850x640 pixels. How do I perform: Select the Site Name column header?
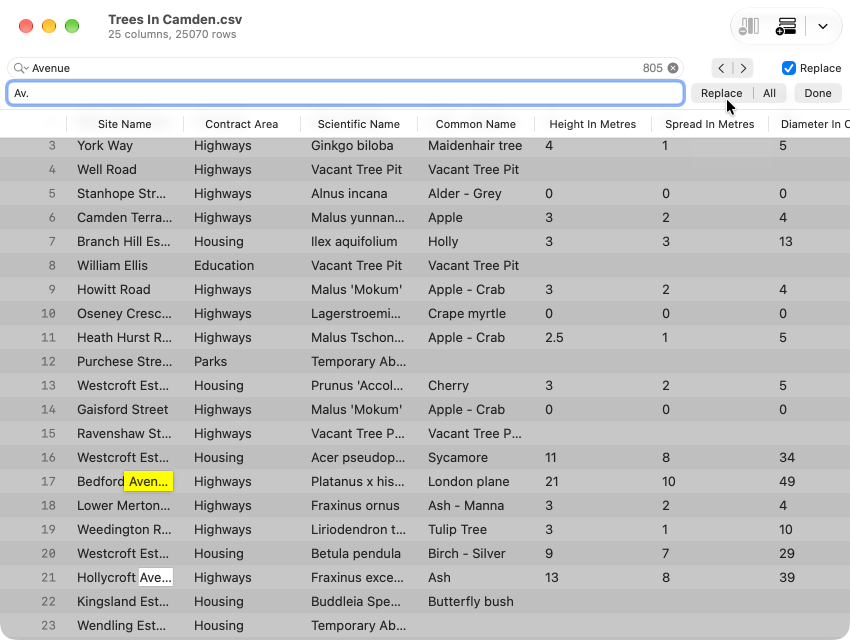click(125, 124)
